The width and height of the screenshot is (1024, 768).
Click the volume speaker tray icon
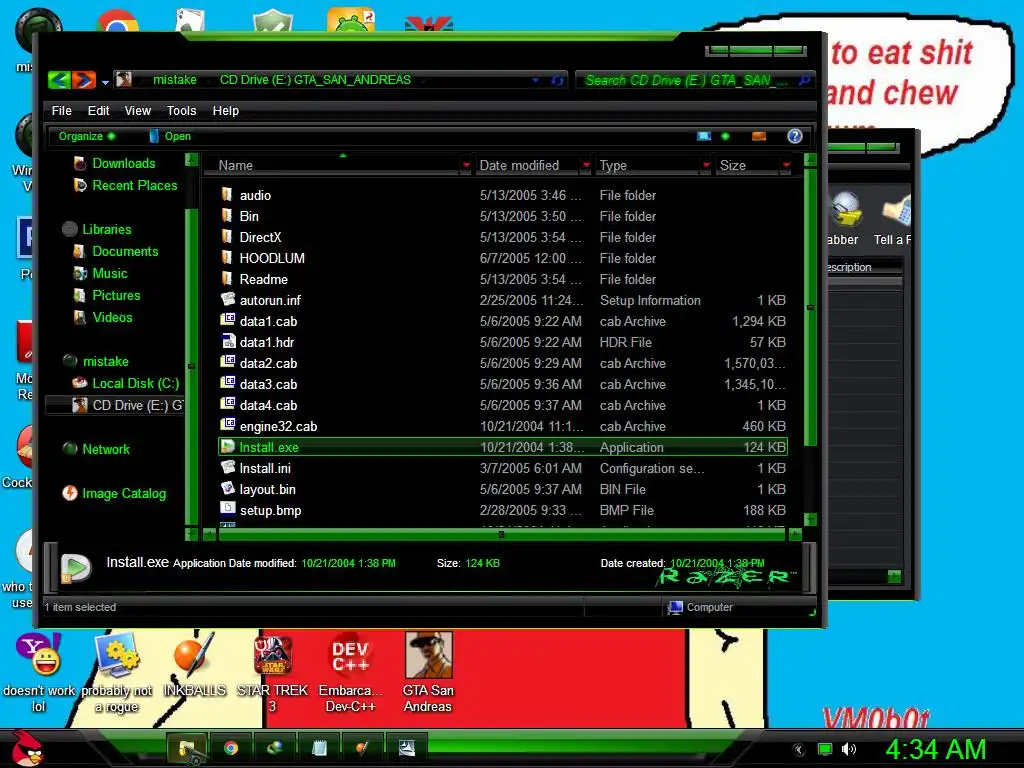coord(848,749)
